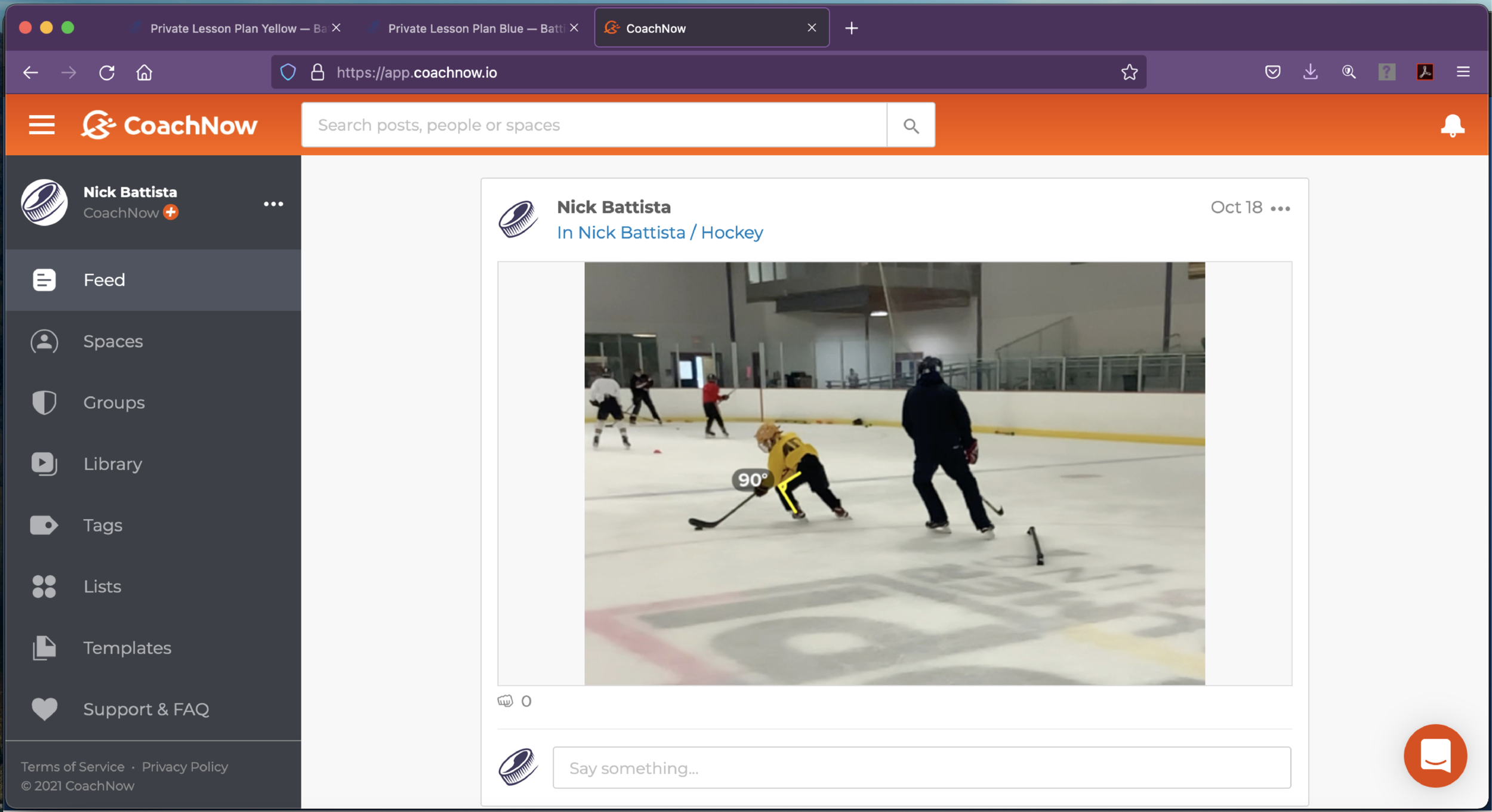Image resolution: width=1492 pixels, height=812 pixels.
Task: Reload the page with refresh icon
Action: pos(107,73)
